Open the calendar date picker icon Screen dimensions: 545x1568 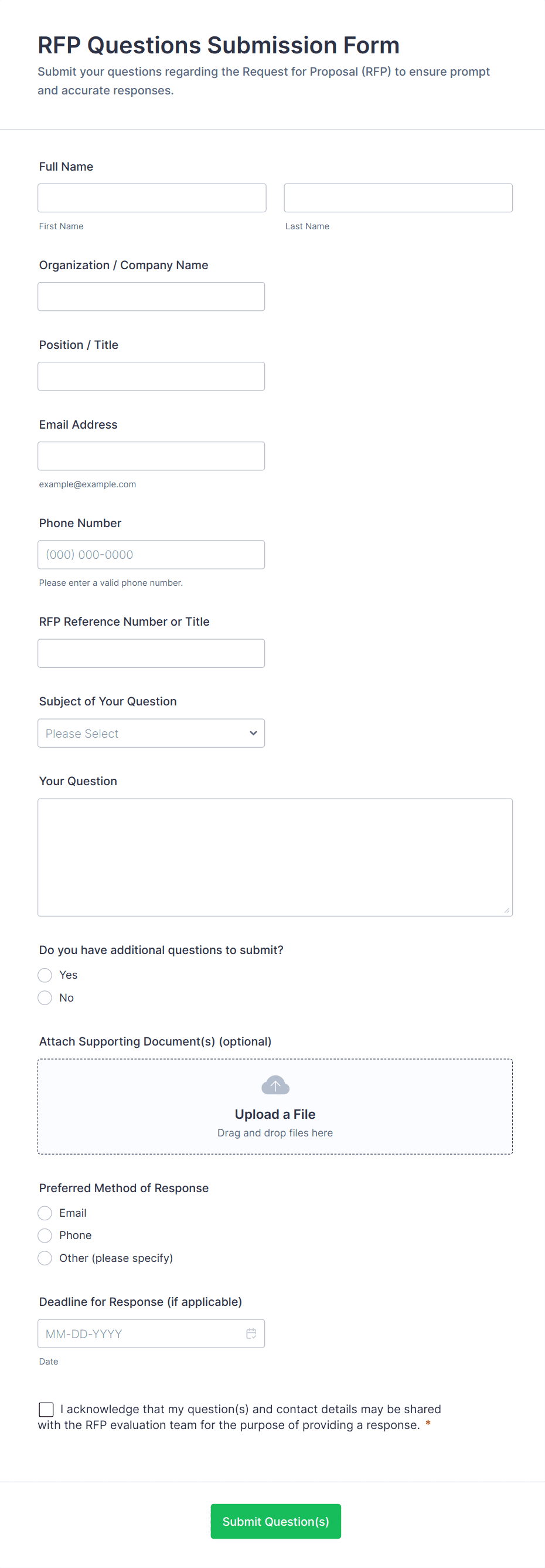[251, 1333]
